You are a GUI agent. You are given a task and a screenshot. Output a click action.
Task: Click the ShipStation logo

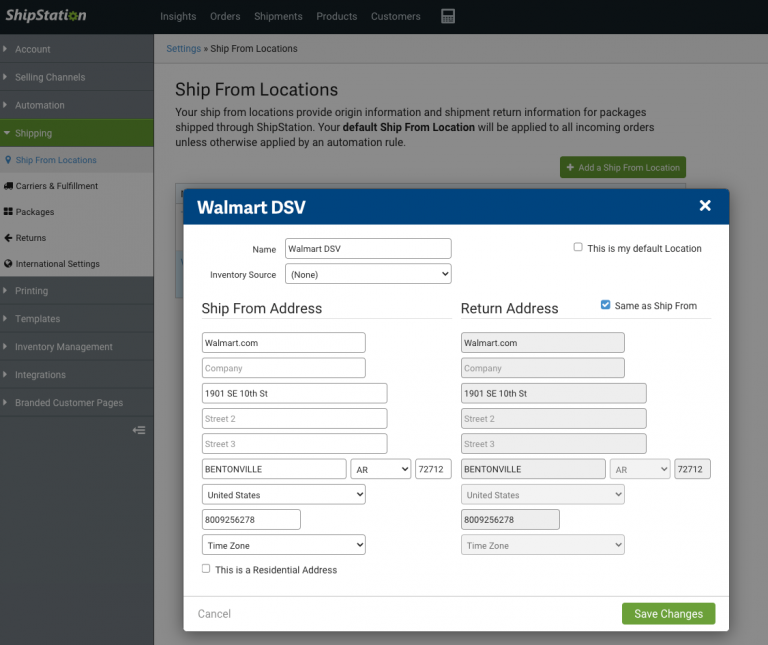46,15
